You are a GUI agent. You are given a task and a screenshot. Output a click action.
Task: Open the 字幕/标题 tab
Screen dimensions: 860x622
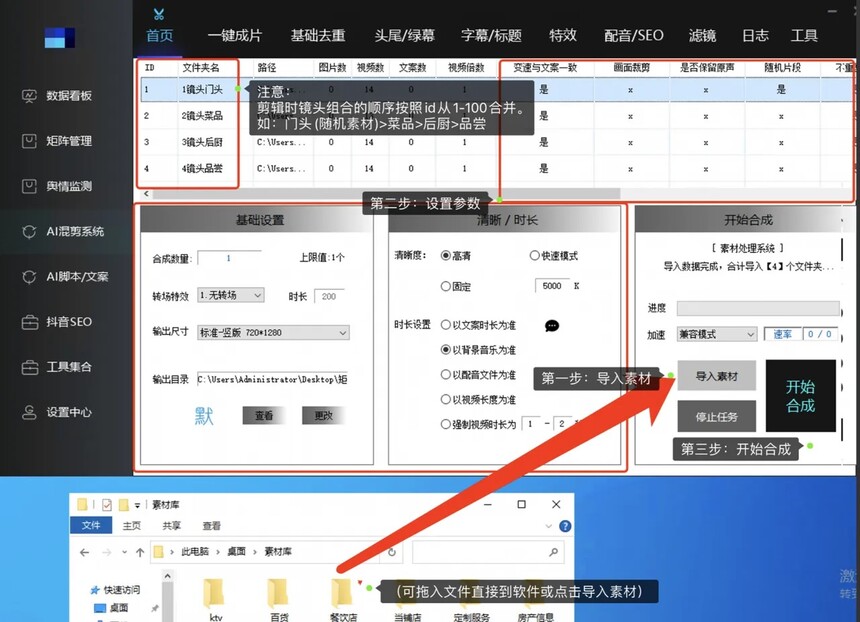[491, 35]
